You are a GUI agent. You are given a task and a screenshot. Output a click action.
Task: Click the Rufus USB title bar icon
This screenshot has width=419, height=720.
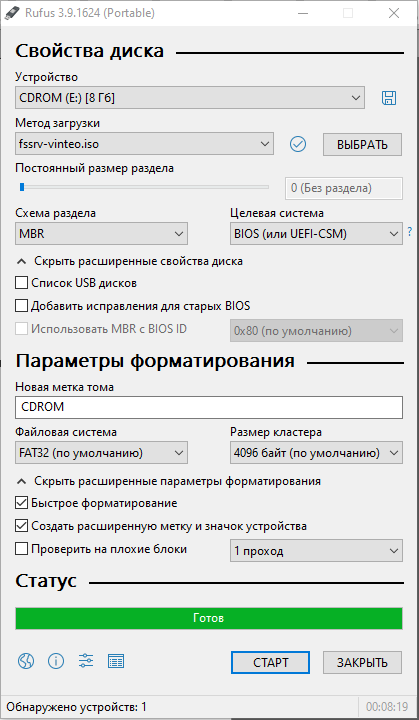10,13
